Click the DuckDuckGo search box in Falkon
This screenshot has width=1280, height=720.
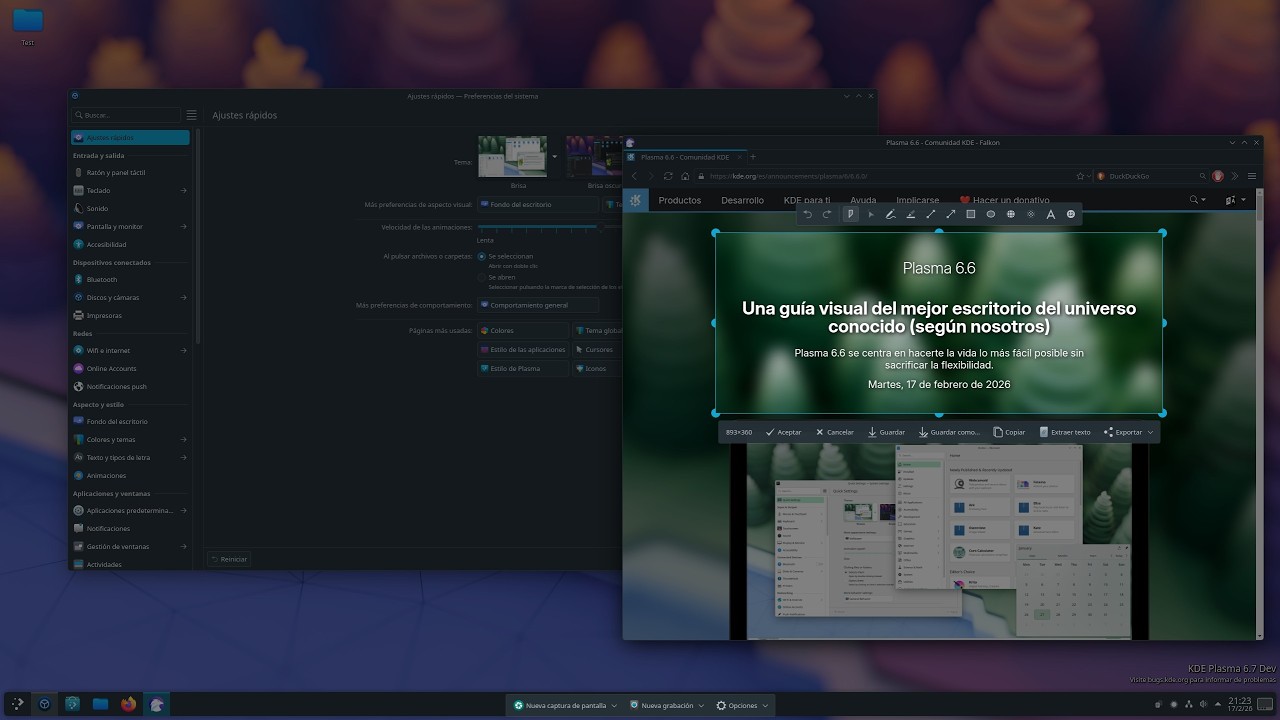1152,176
